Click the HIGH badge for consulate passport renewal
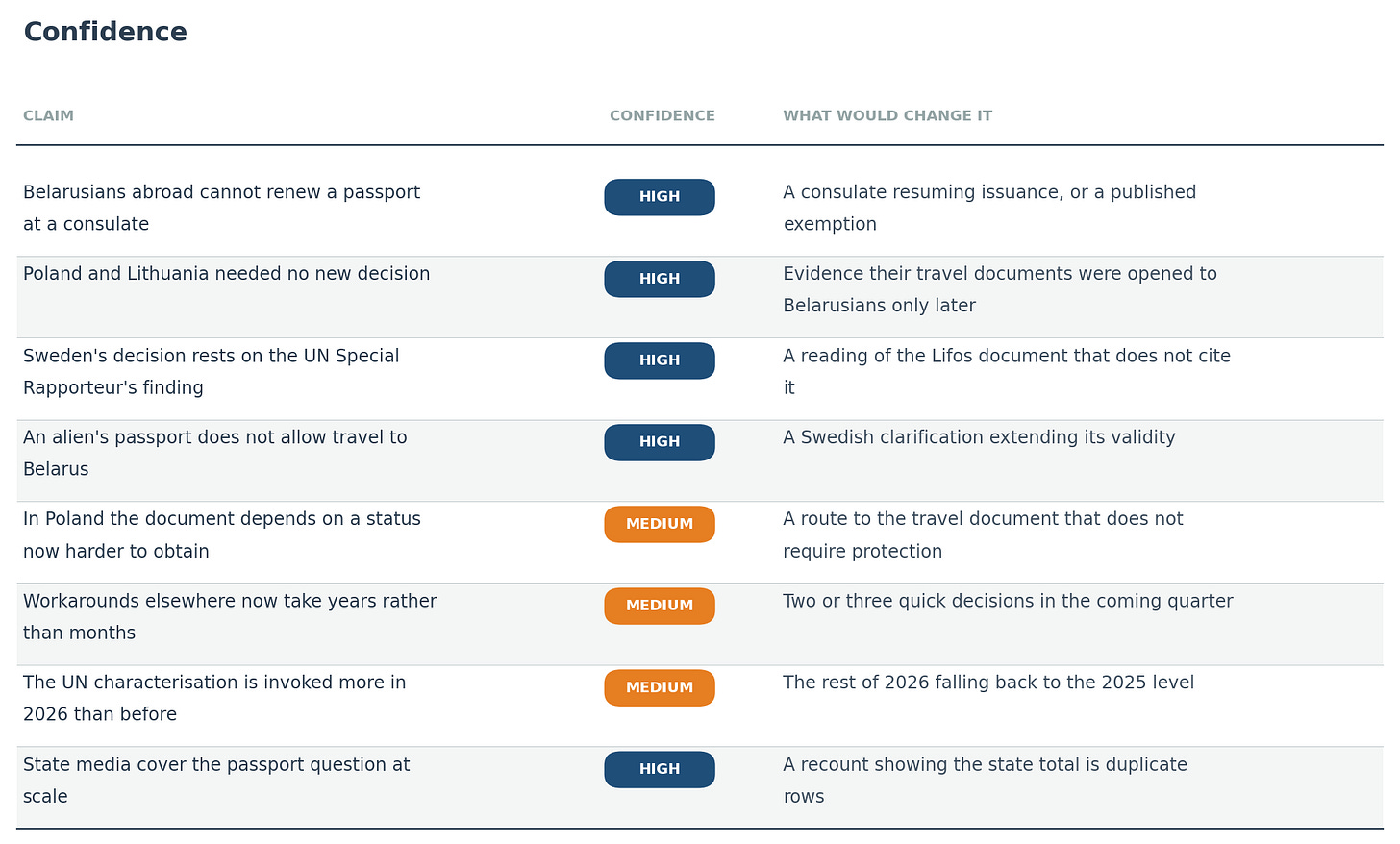The image size is (1400, 844). tap(660, 197)
